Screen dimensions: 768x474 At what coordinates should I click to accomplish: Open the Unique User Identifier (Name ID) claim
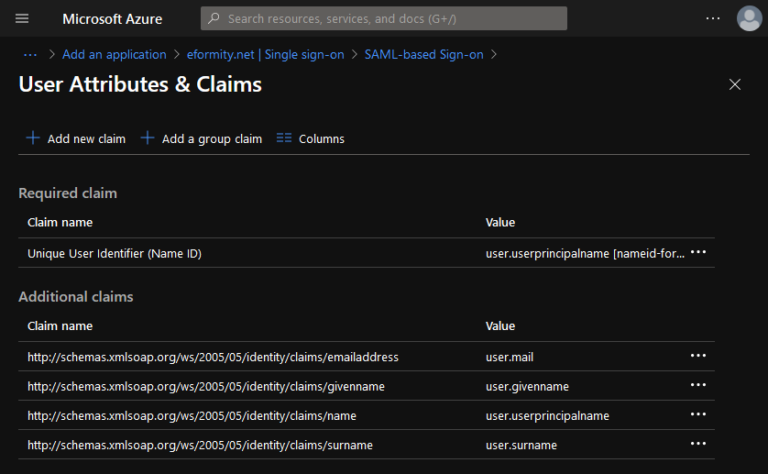tap(114, 254)
